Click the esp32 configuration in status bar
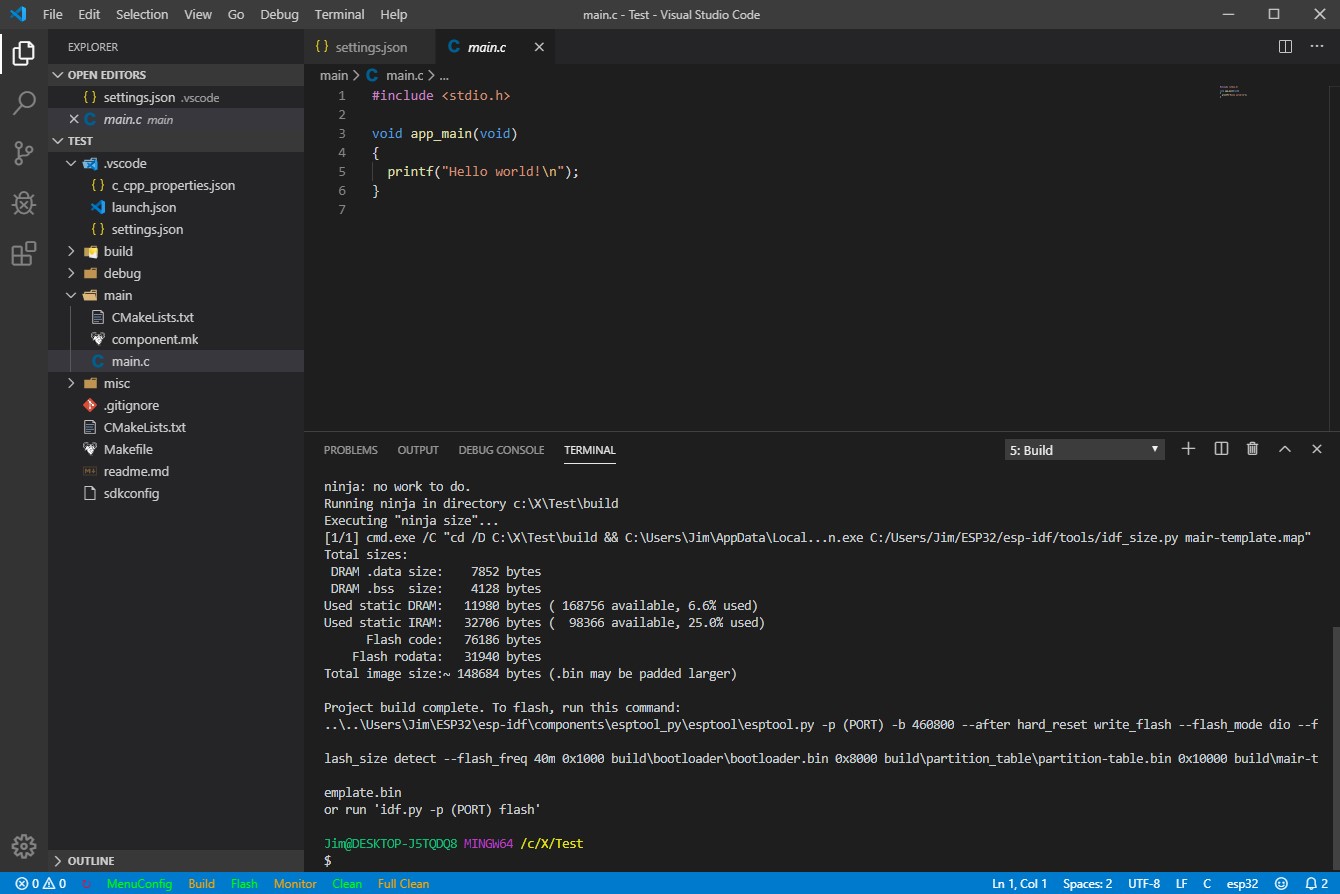Viewport: 1340px width, 894px height. 1243,884
